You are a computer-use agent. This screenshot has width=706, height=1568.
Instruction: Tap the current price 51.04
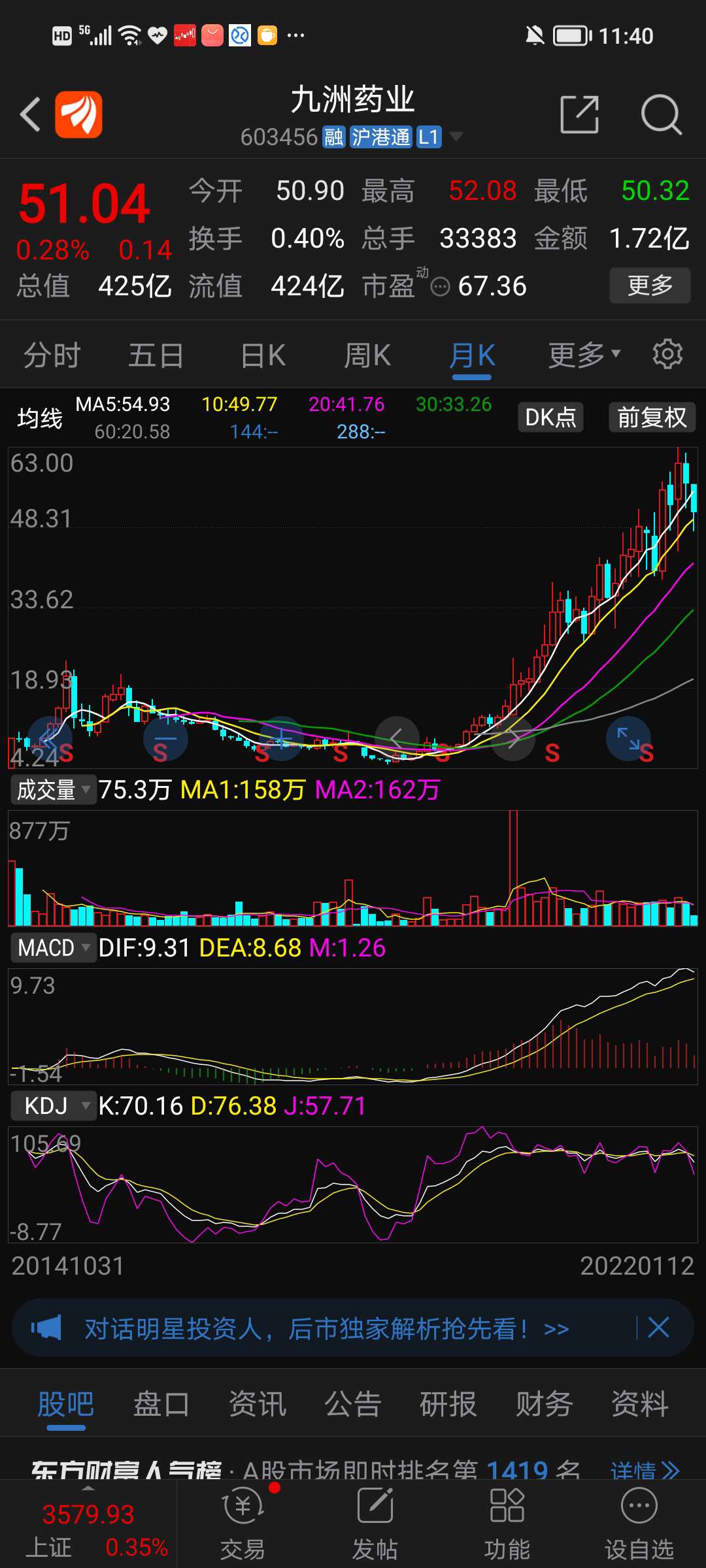pyautogui.click(x=85, y=204)
